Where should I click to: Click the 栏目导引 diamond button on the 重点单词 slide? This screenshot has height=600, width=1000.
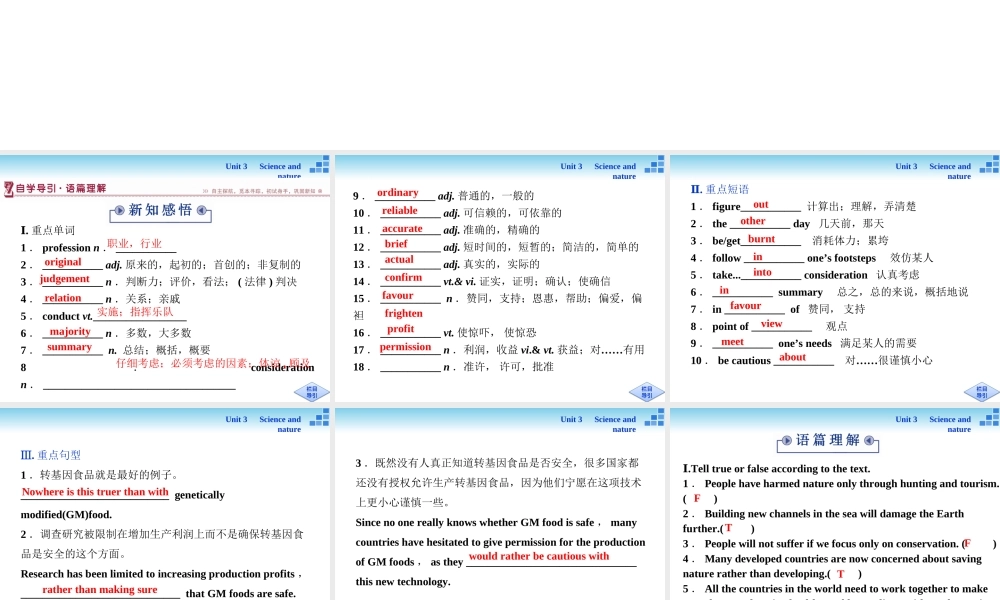312,391
